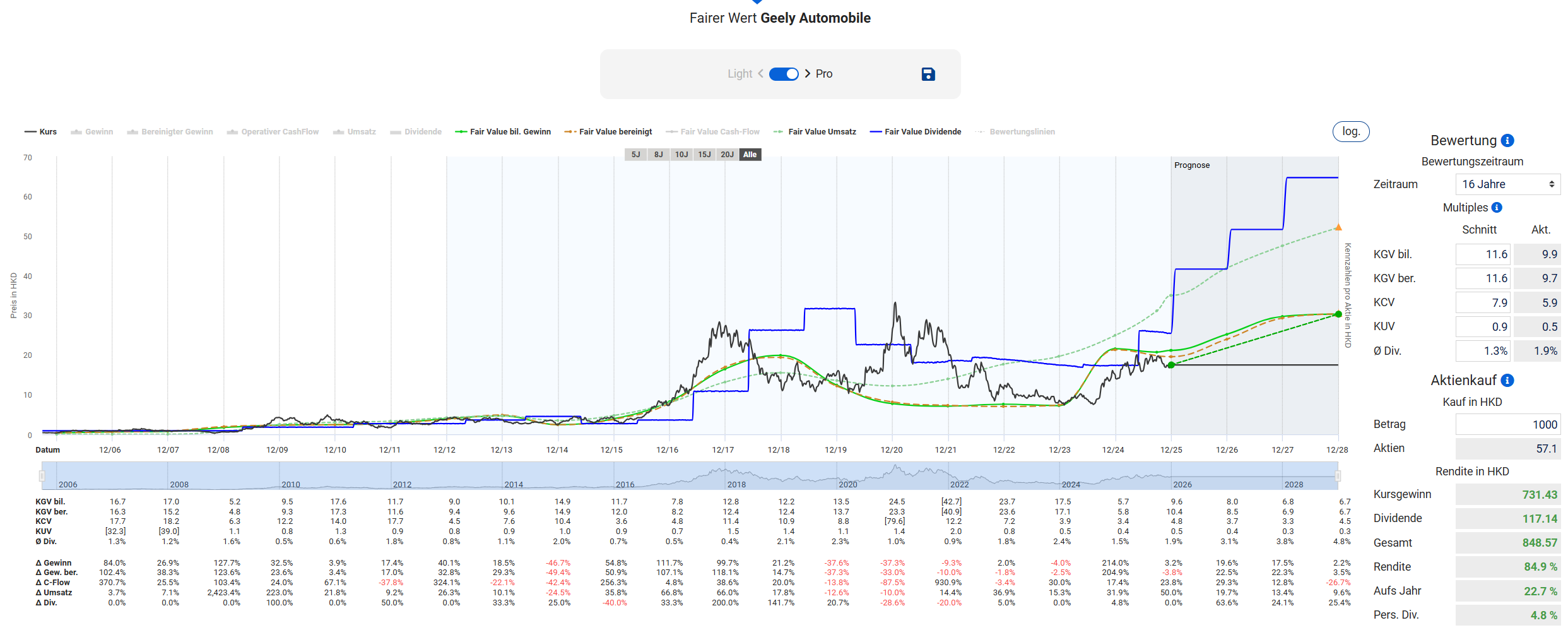Viewport: 1568px width, 630px height.
Task: Select the 5J time range
Action: point(635,155)
